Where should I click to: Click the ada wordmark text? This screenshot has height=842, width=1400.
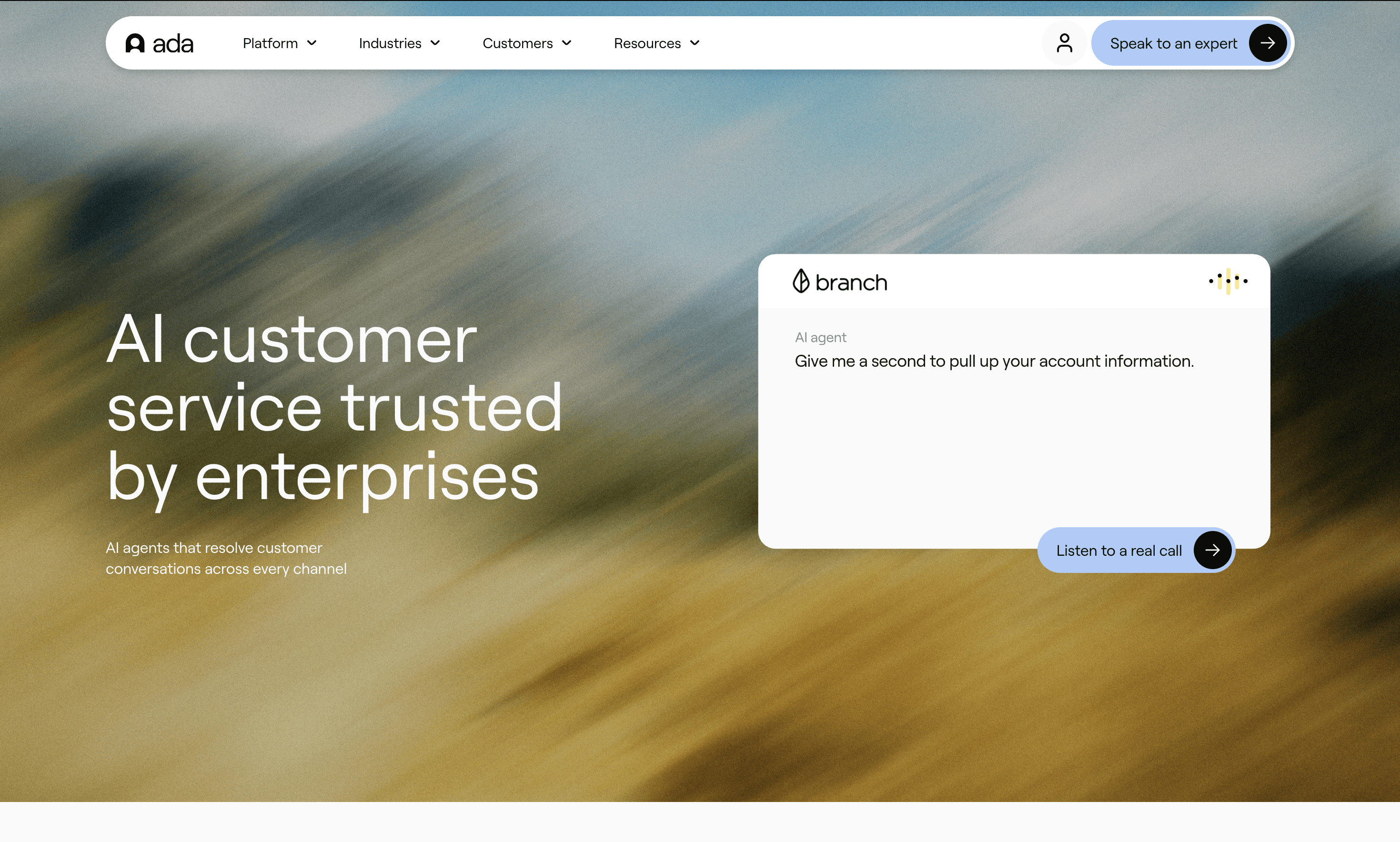[x=173, y=44]
